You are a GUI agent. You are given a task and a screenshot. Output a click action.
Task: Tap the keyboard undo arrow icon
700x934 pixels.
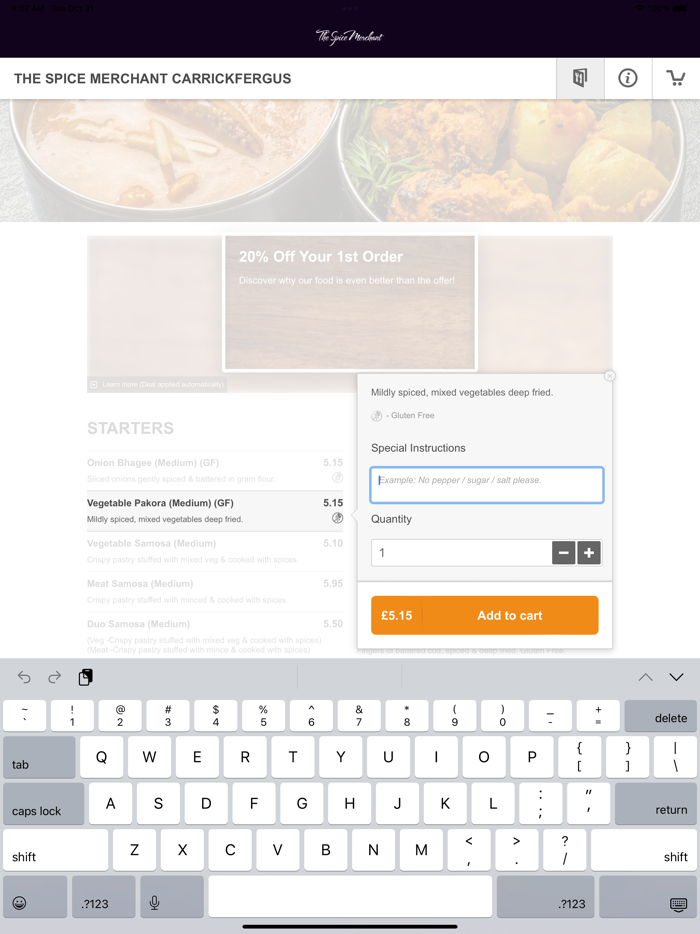coord(24,677)
